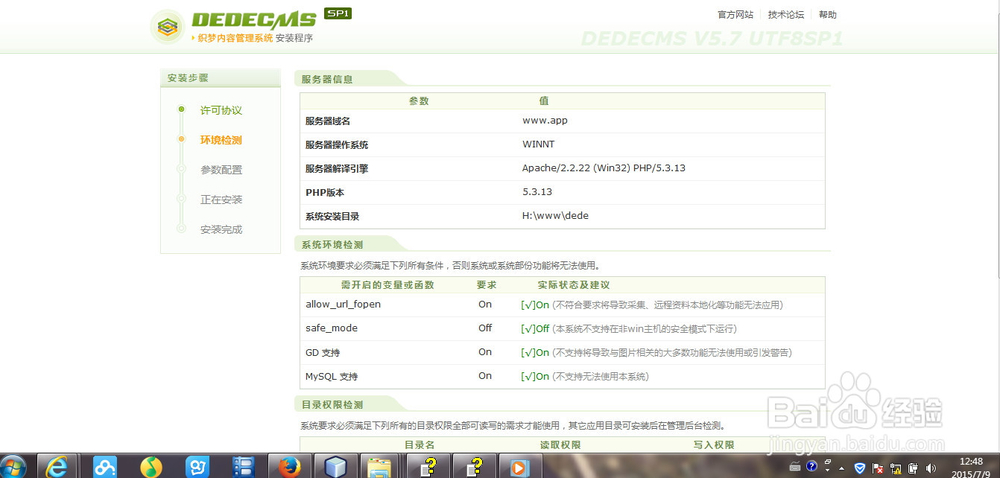Viewport: 1000px width, 478px height.
Task: Open the VirtualBox cube taskbar icon
Action: click(335, 467)
